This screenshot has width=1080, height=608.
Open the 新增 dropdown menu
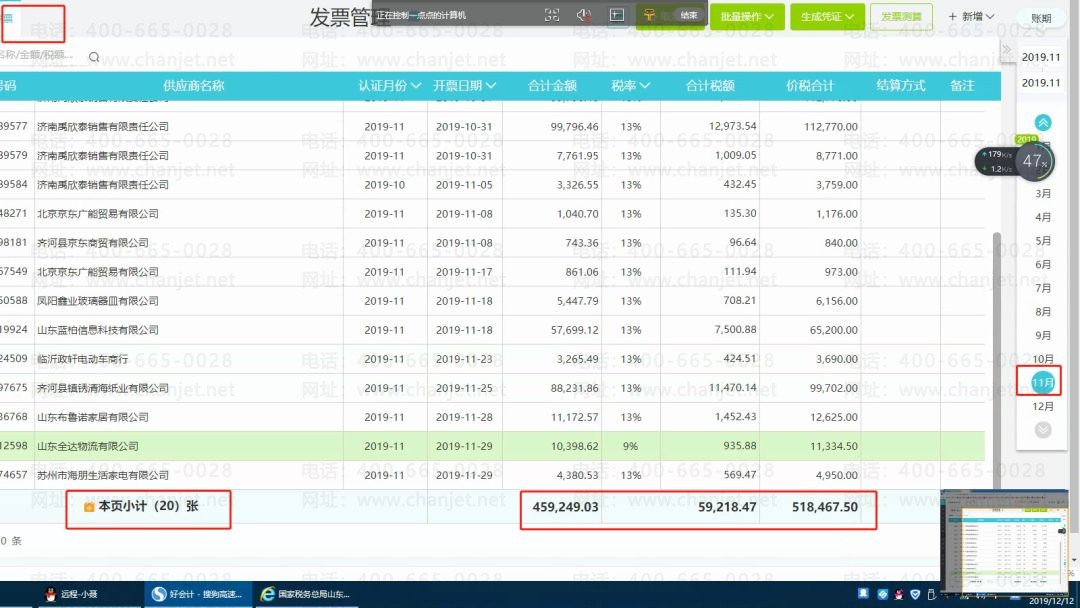971,17
